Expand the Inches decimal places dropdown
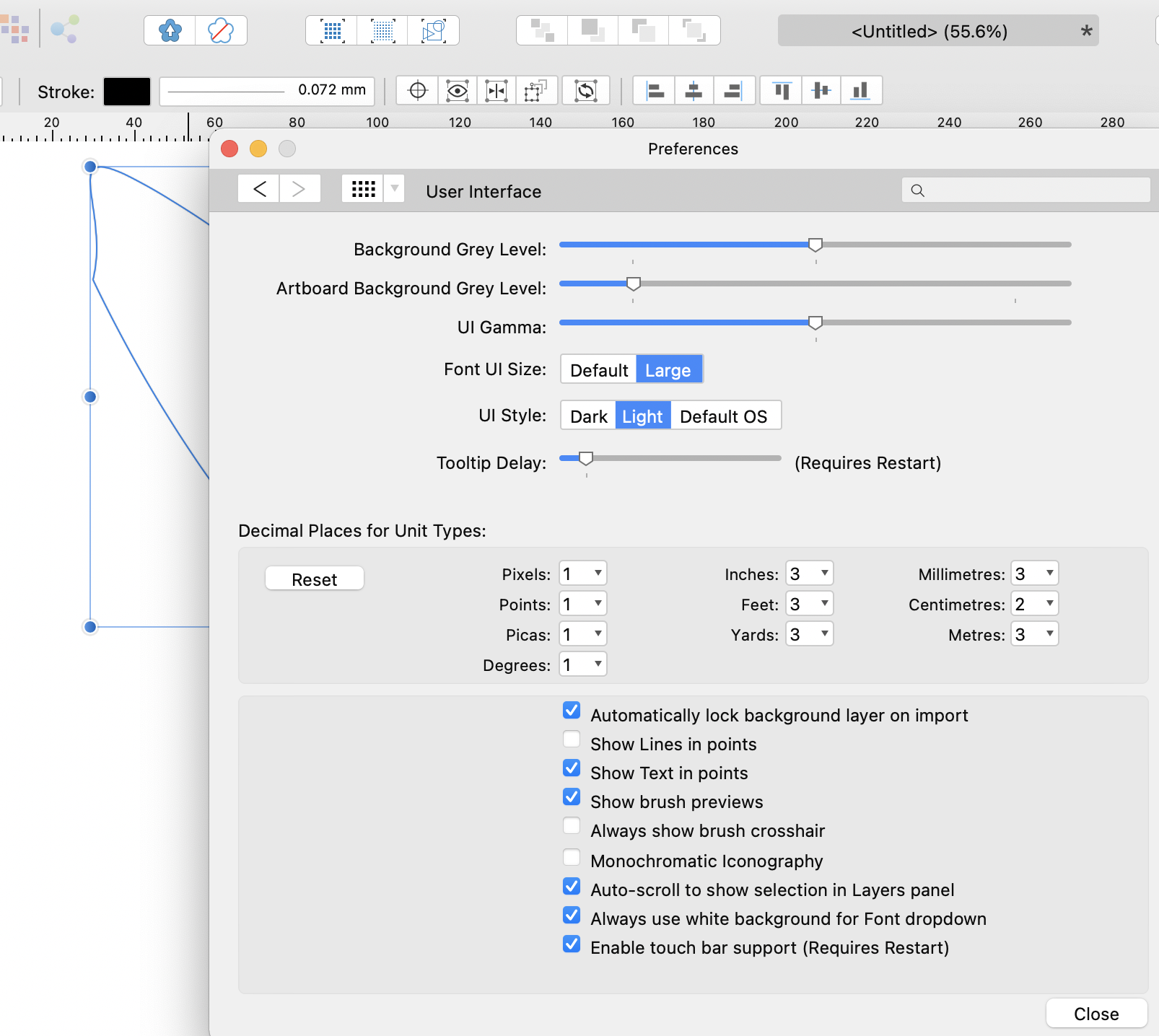Image resolution: width=1159 pixels, height=1036 pixels. [810, 574]
